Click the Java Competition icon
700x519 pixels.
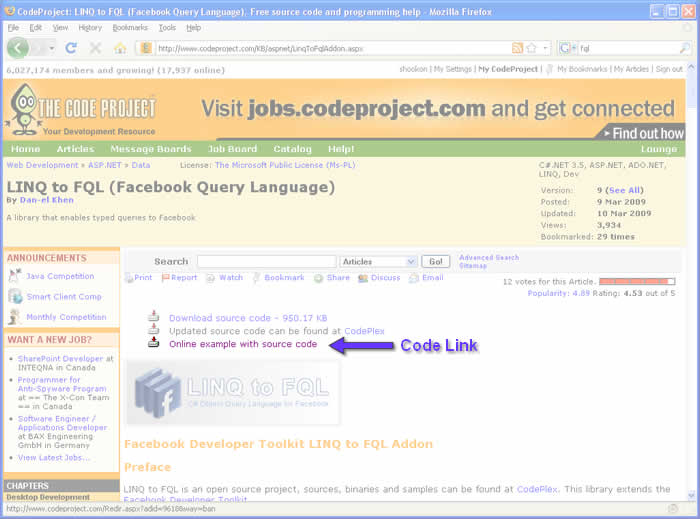pyautogui.click(x=14, y=276)
